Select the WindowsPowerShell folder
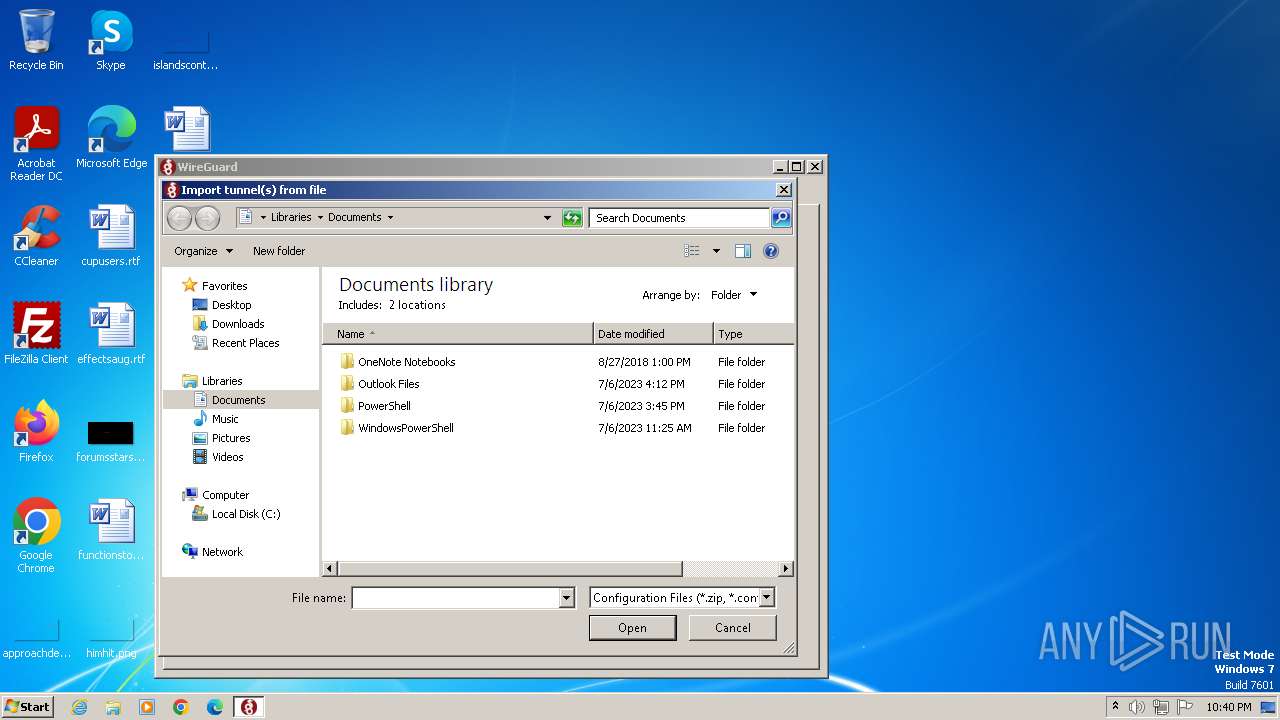The width and height of the screenshot is (1280, 720). coord(406,428)
